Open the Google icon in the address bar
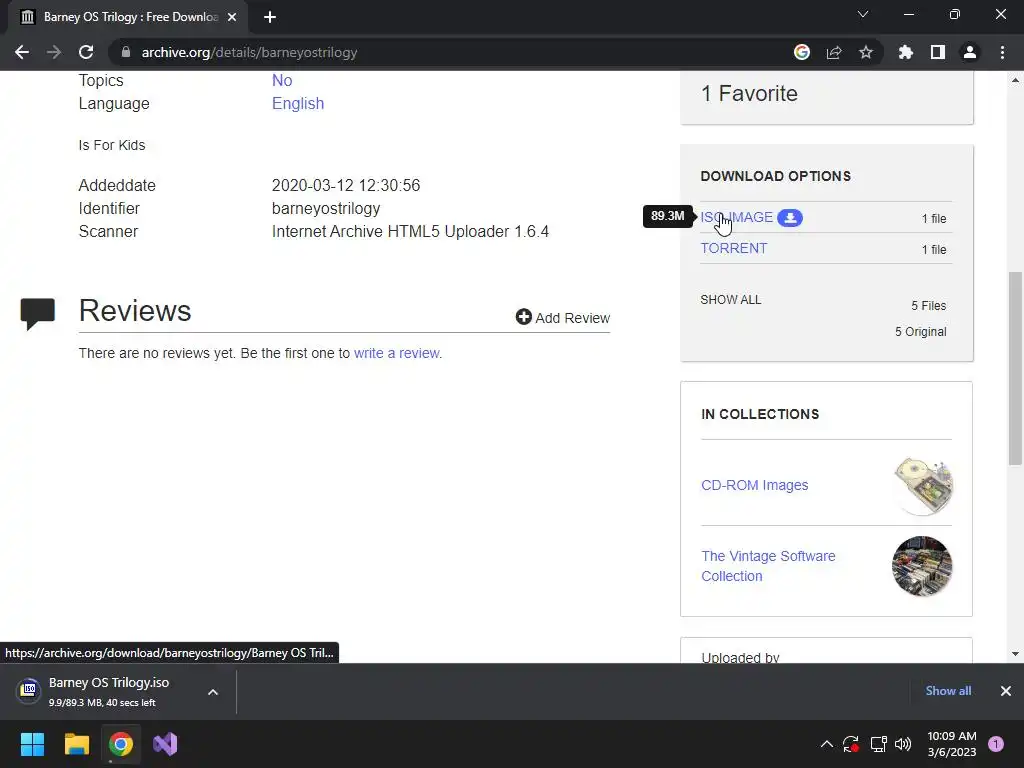 click(802, 52)
